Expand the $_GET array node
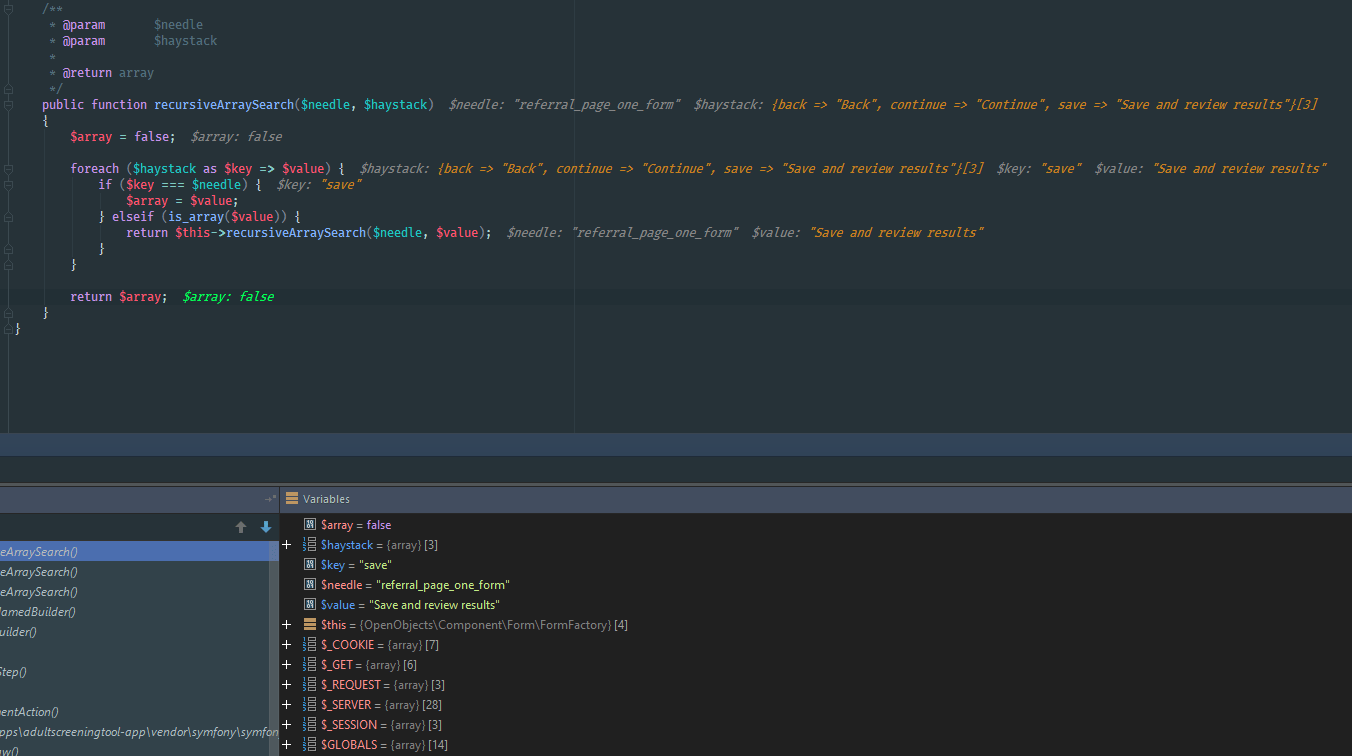Image resolution: width=1352 pixels, height=756 pixels. (x=287, y=665)
